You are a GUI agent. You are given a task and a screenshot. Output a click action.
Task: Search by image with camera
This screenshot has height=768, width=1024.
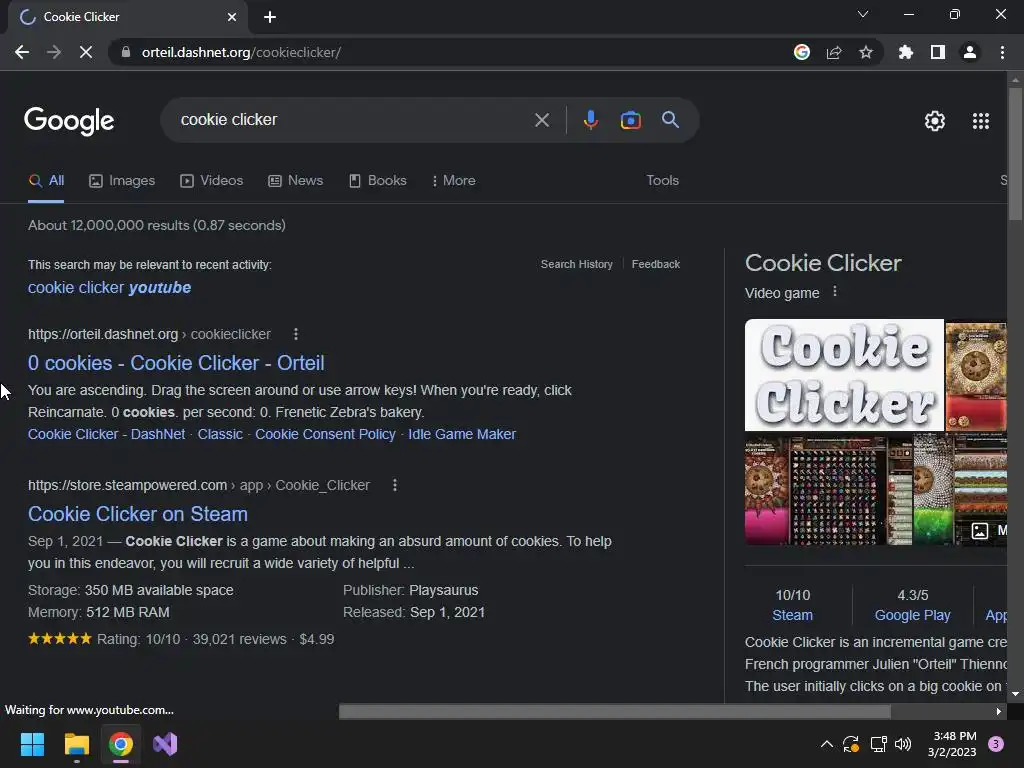pos(630,120)
